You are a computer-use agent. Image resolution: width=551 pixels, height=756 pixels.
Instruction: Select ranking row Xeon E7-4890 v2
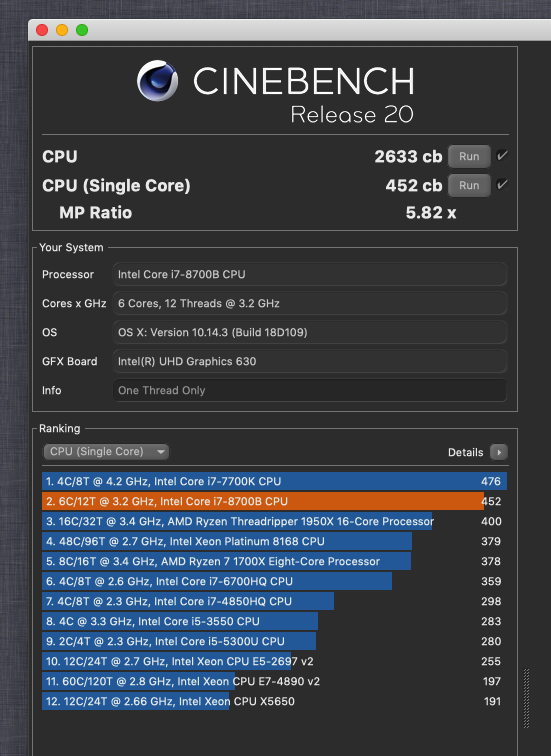pos(274,681)
